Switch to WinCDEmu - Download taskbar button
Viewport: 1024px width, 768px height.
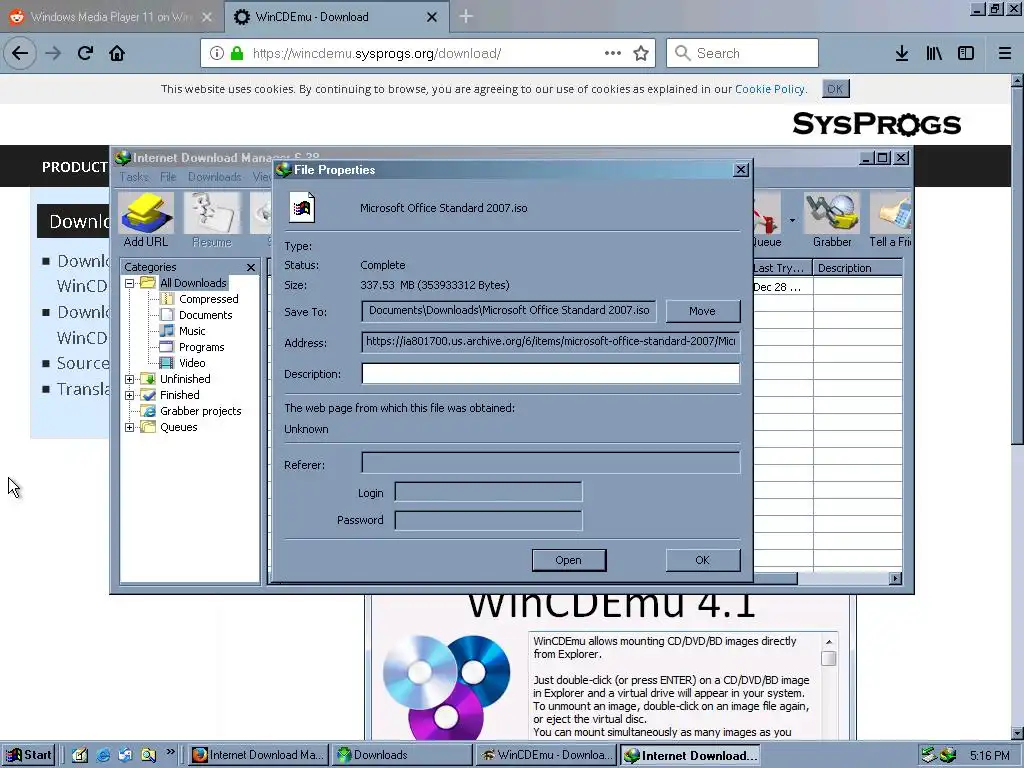[x=547, y=755]
